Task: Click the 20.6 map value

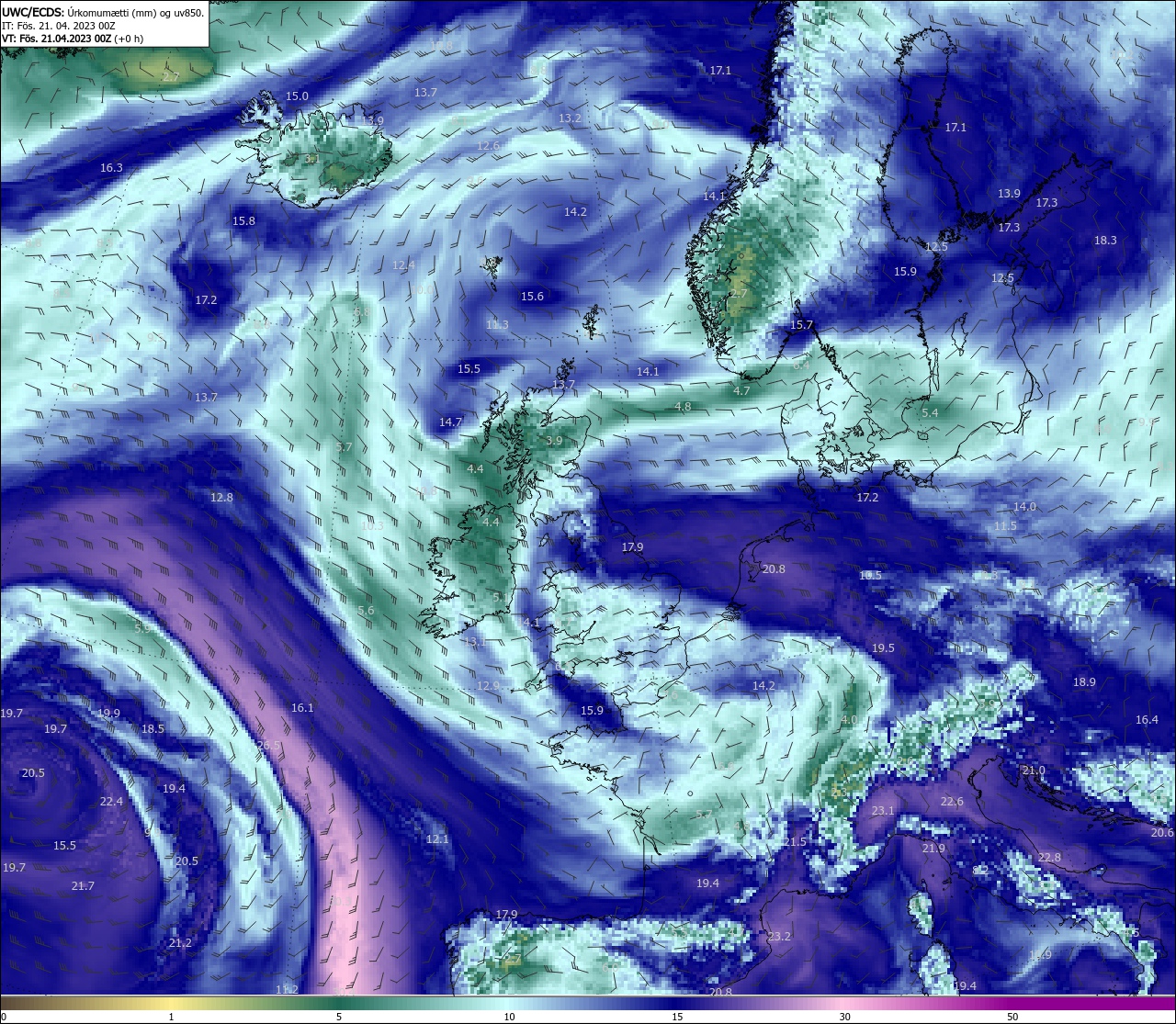Action: (1162, 833)
